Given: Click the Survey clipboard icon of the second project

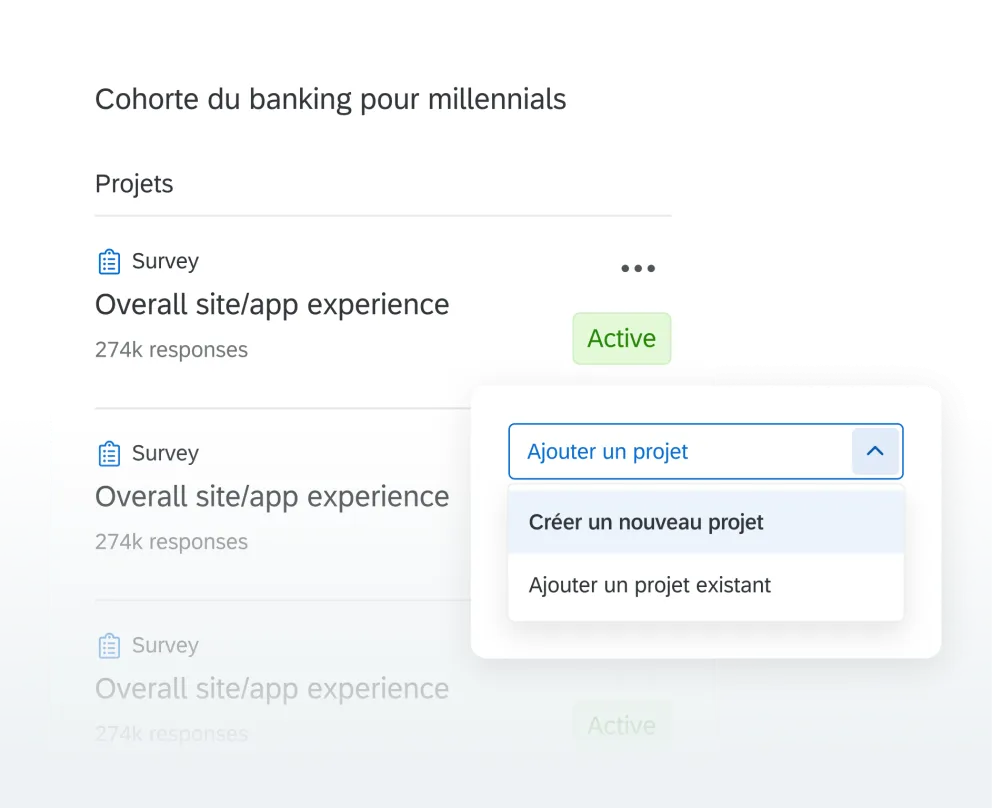Looking at the screenshot, I should [108, 452].
